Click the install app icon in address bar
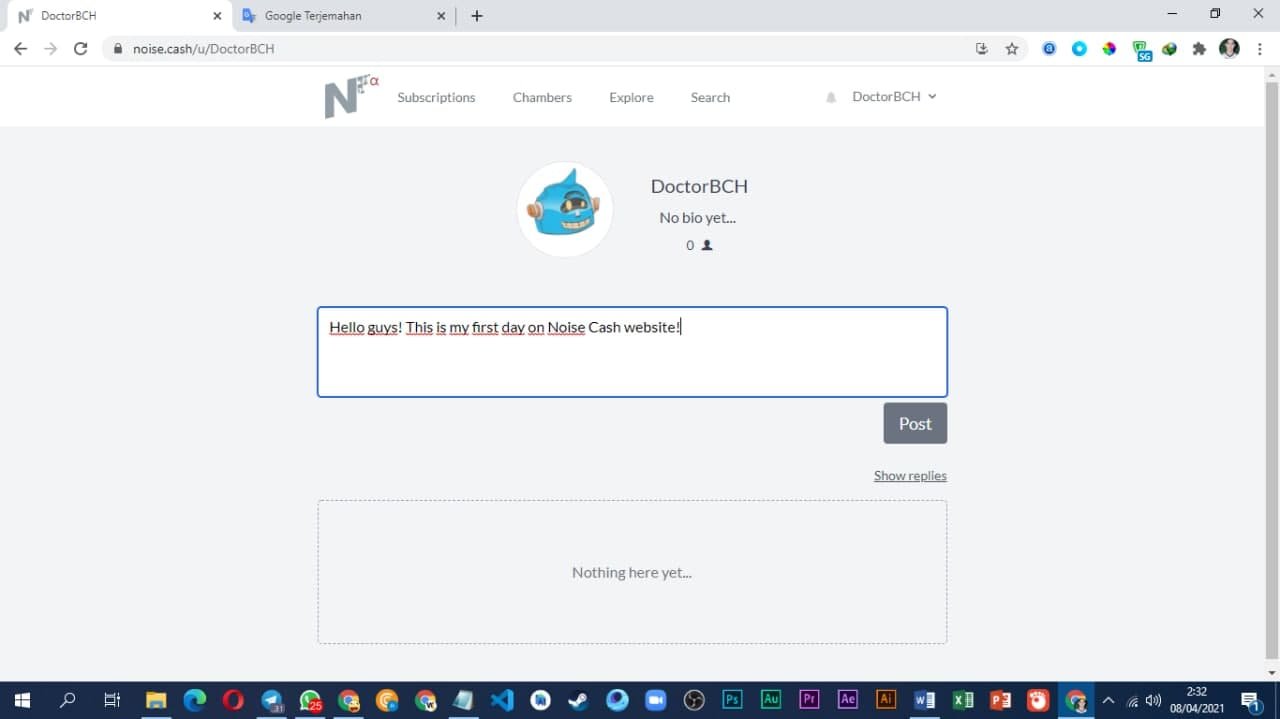1280x719 pixels. click(x=982, y=48)
